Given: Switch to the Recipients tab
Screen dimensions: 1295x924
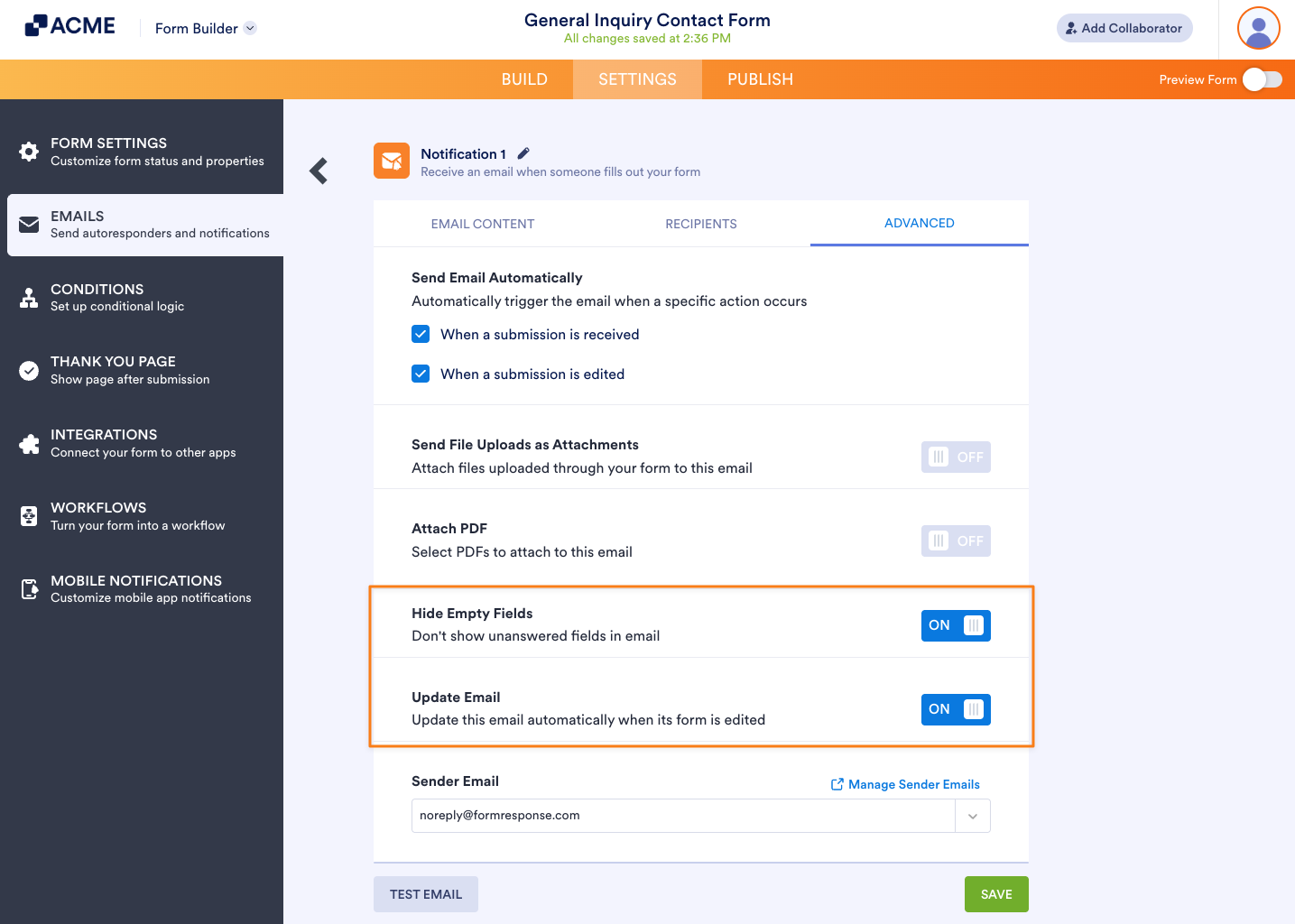Looking at the screenshot, I should 700,223.
